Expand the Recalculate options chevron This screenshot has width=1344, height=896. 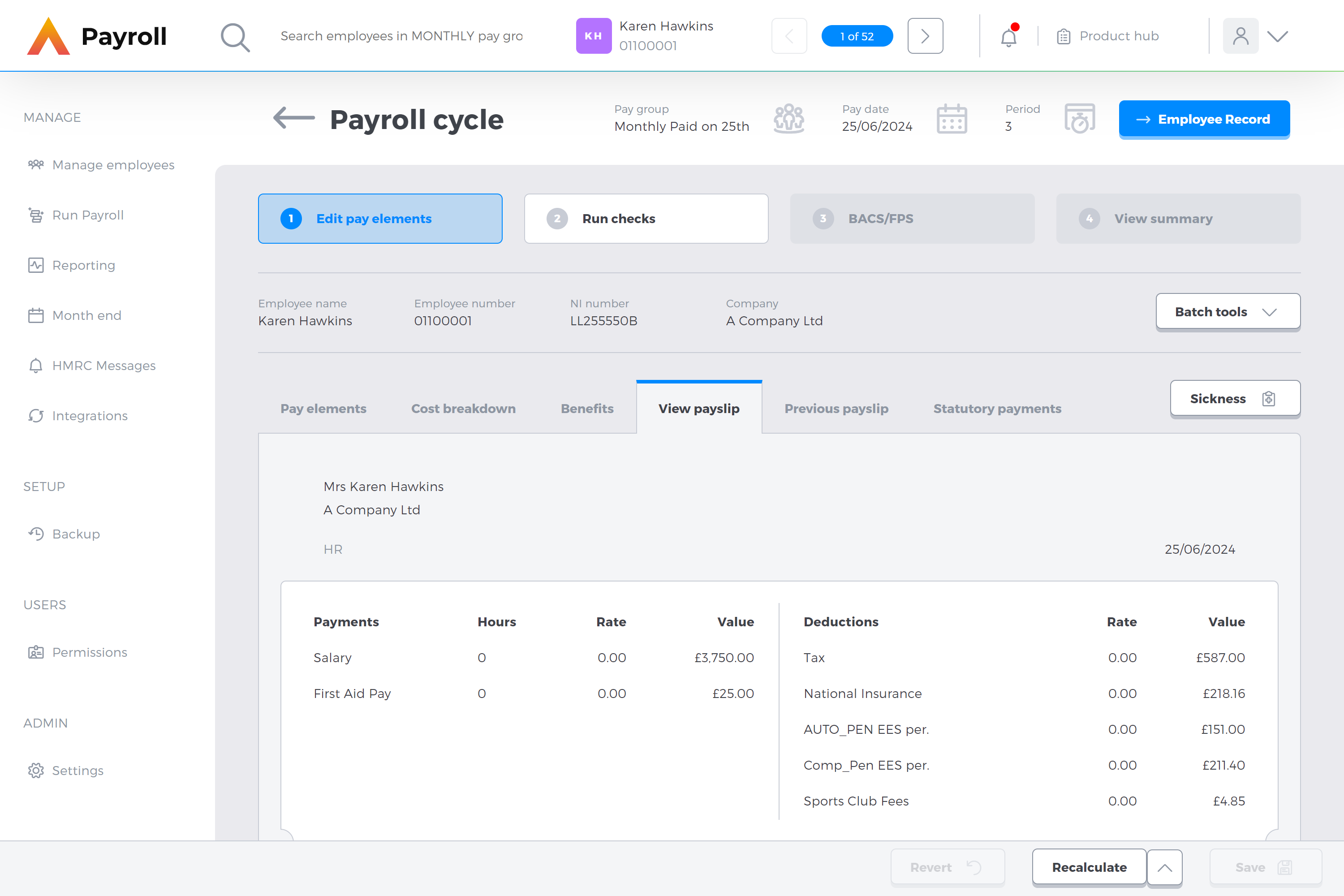tap(1164, 867)
